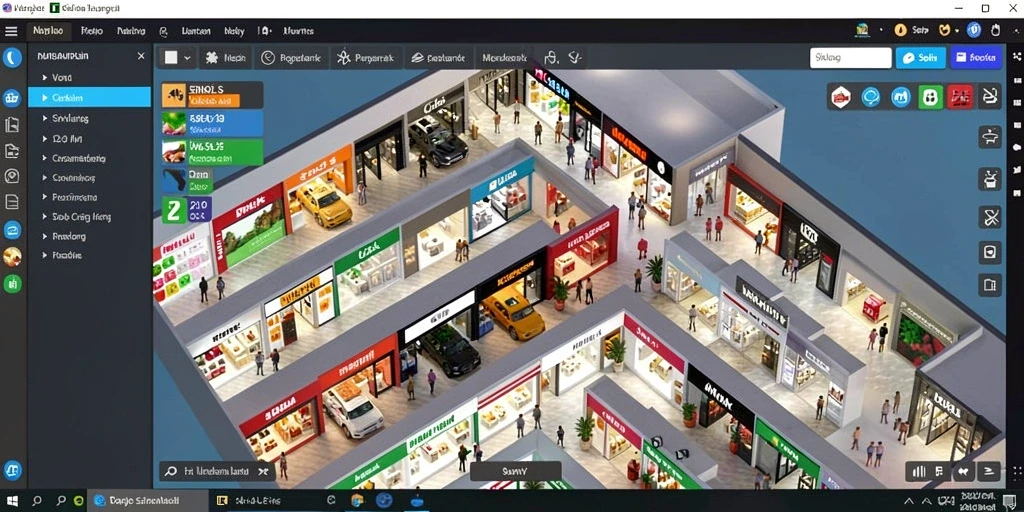This screenshot has height=512, width=1024.
Task: Select the blue ring icon beside the red hexagon
Action: 871,97
